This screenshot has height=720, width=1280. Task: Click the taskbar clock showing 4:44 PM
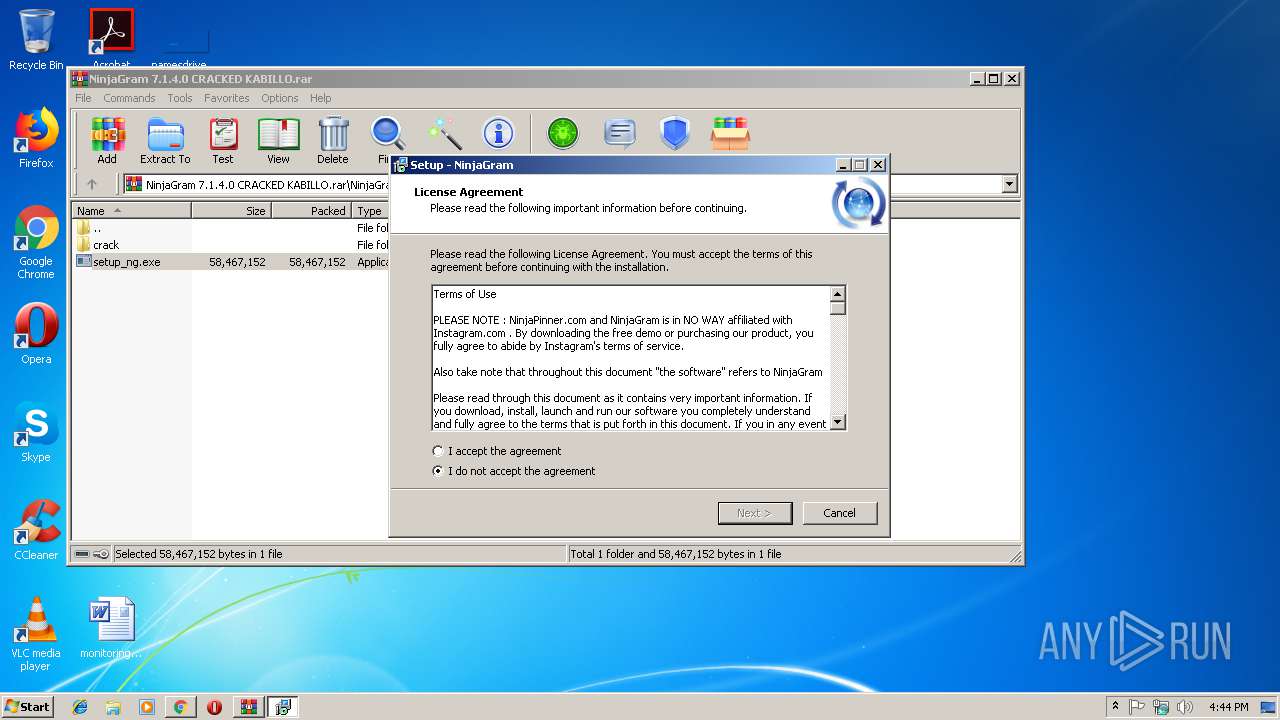point(1228,707)
